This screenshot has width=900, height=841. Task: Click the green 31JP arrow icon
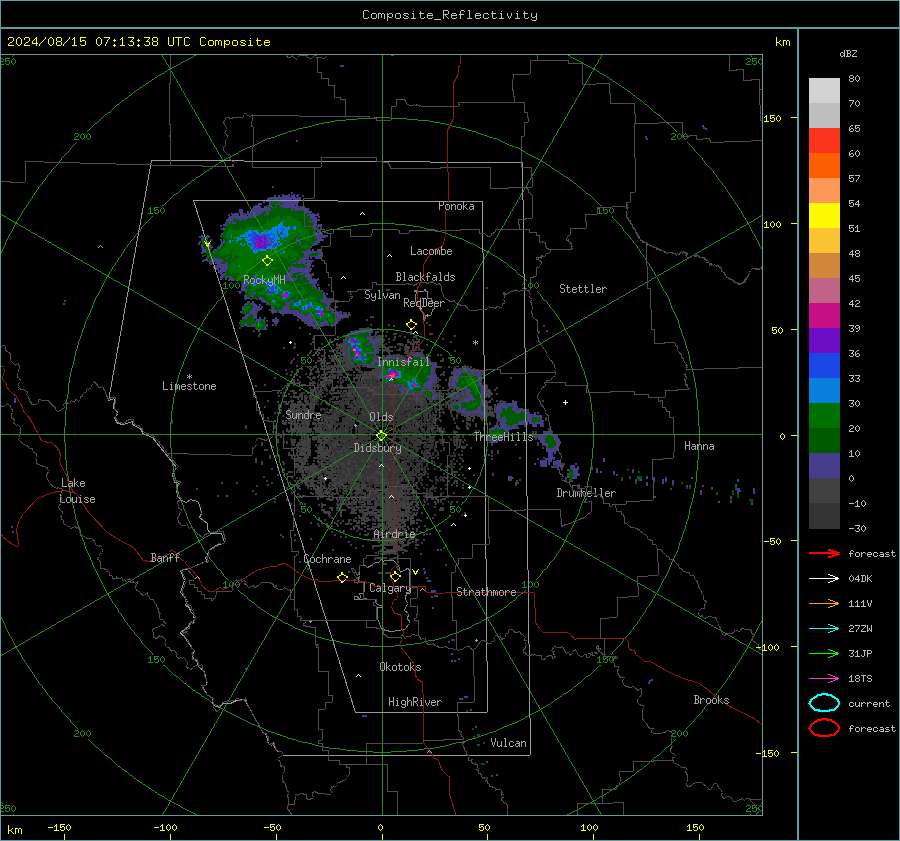pyautogui.click(x=824, y=653)
